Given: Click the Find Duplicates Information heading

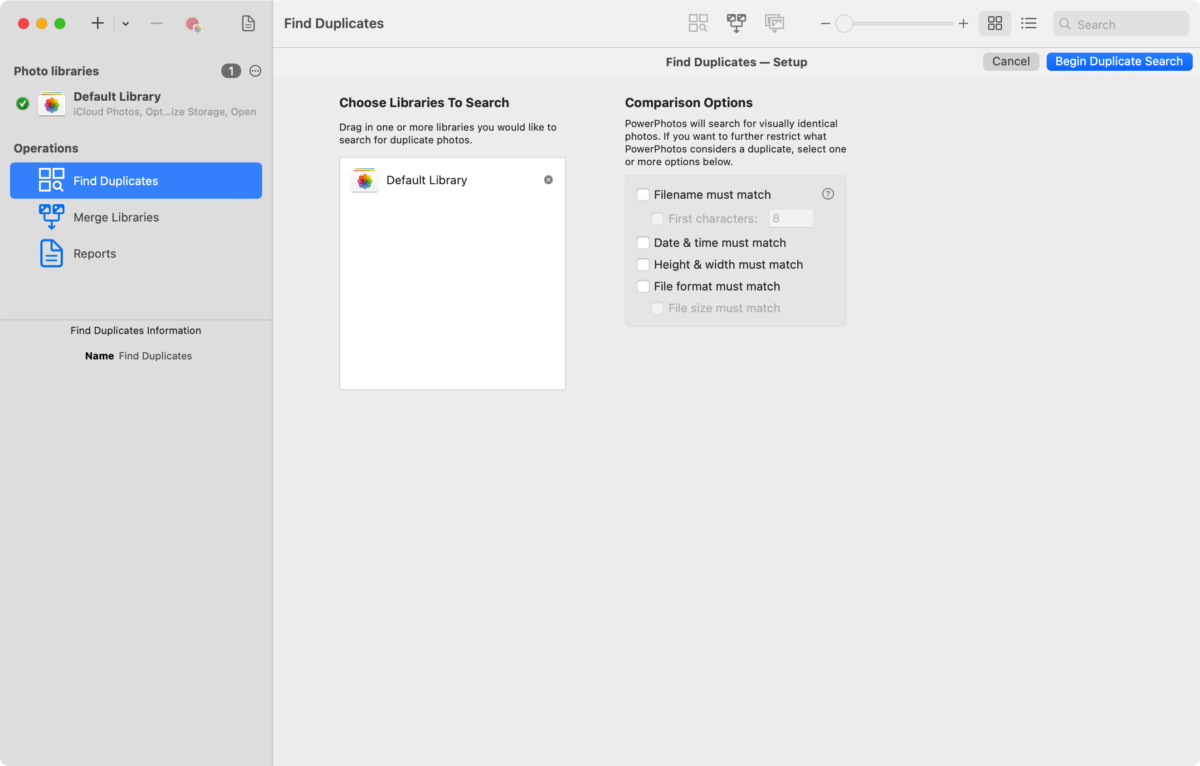Looking at the screenshot, I should click(x=136, y=331).
